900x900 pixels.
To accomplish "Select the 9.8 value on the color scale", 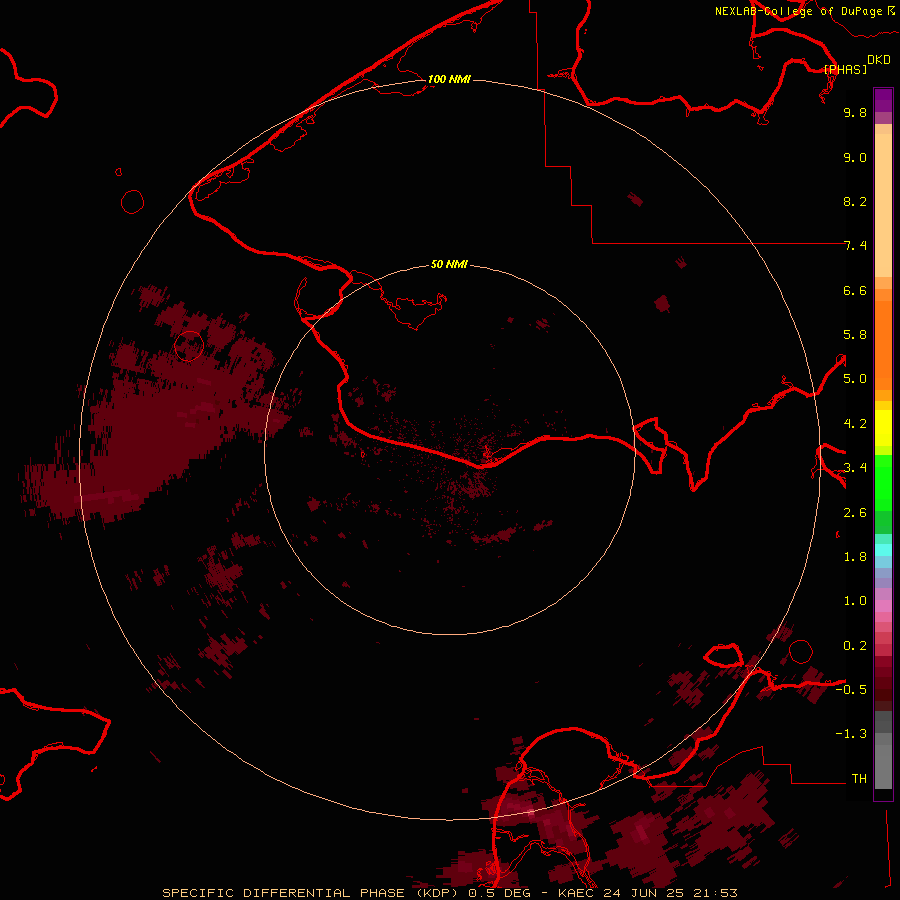I will [x=855, y=112].
